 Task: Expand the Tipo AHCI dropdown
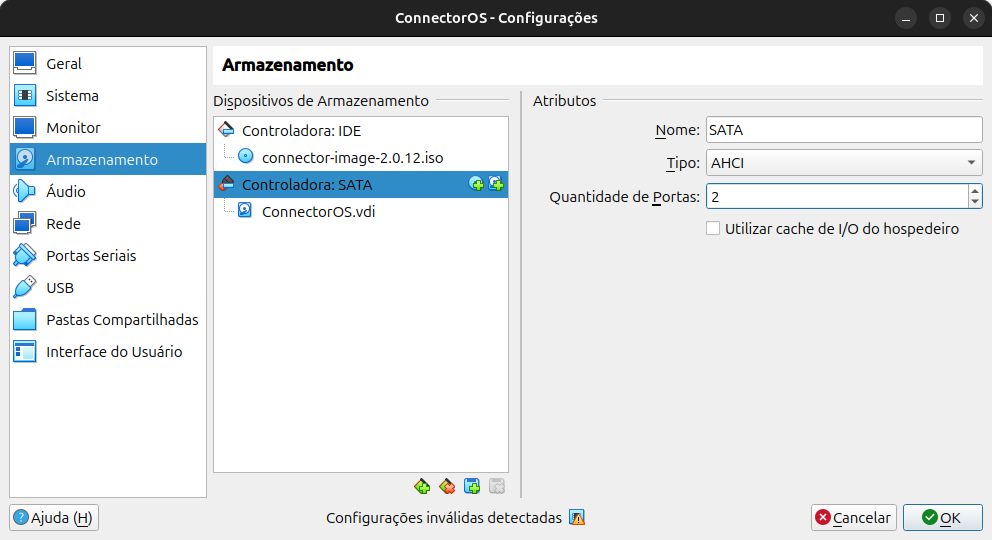[x=844, y=163]
